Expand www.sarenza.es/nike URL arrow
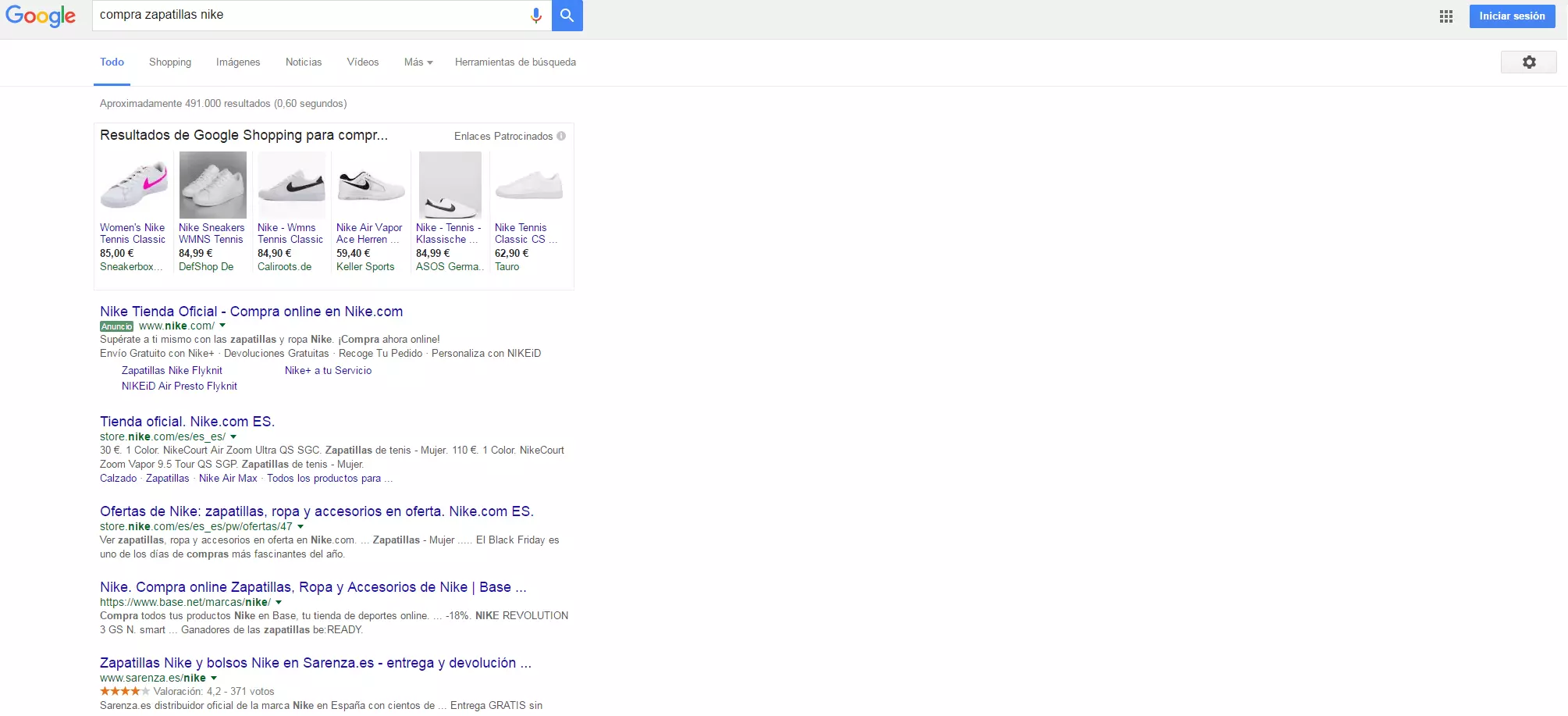Viewport: 1568px width, 716px height. (x=214, y=679)
